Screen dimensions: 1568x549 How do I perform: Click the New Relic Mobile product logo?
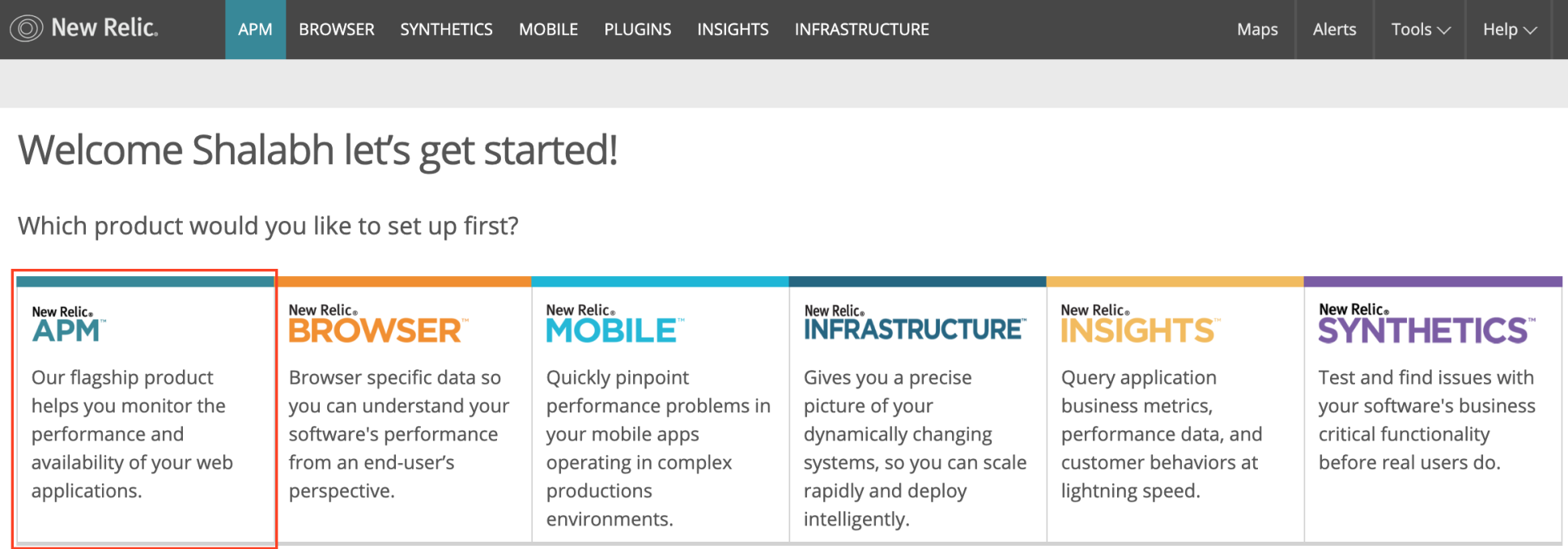click(614, 324)
